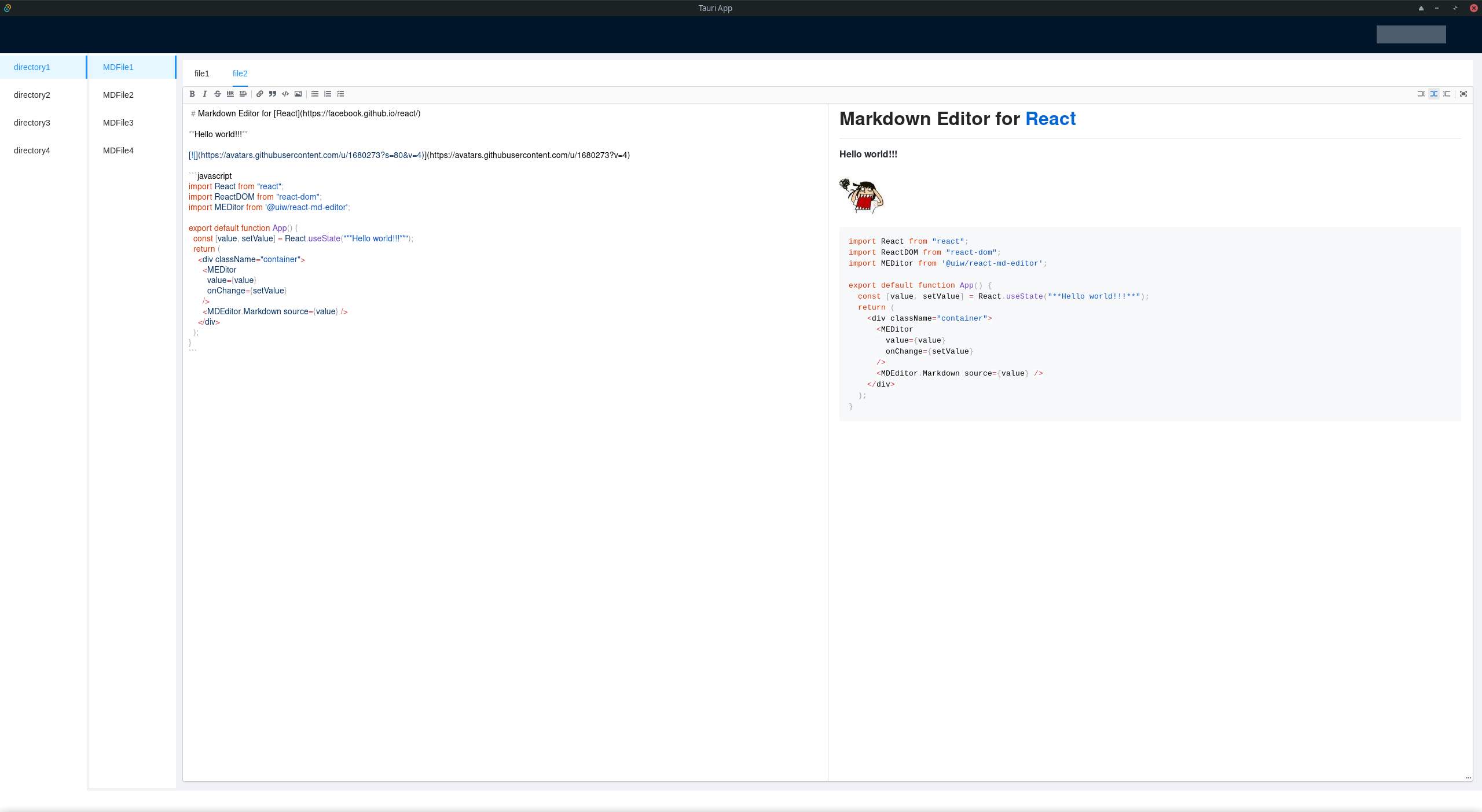Select directory1 in the sidebar
The image size is (1482, 812).
pyautogui.click(x=43, y=67)
